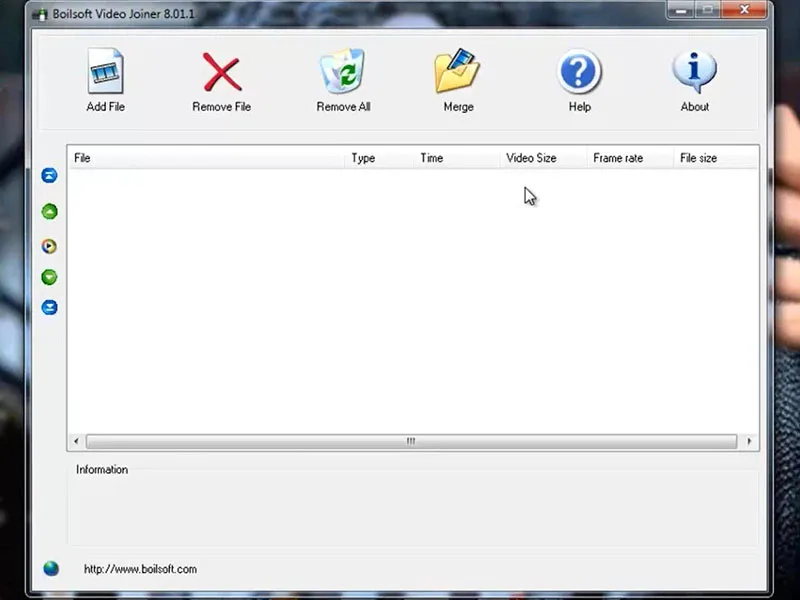This screenshot has height=600, width=800.
Task: Sort by the File size column header
Action: pyautogui.click(x=716, y=158)
